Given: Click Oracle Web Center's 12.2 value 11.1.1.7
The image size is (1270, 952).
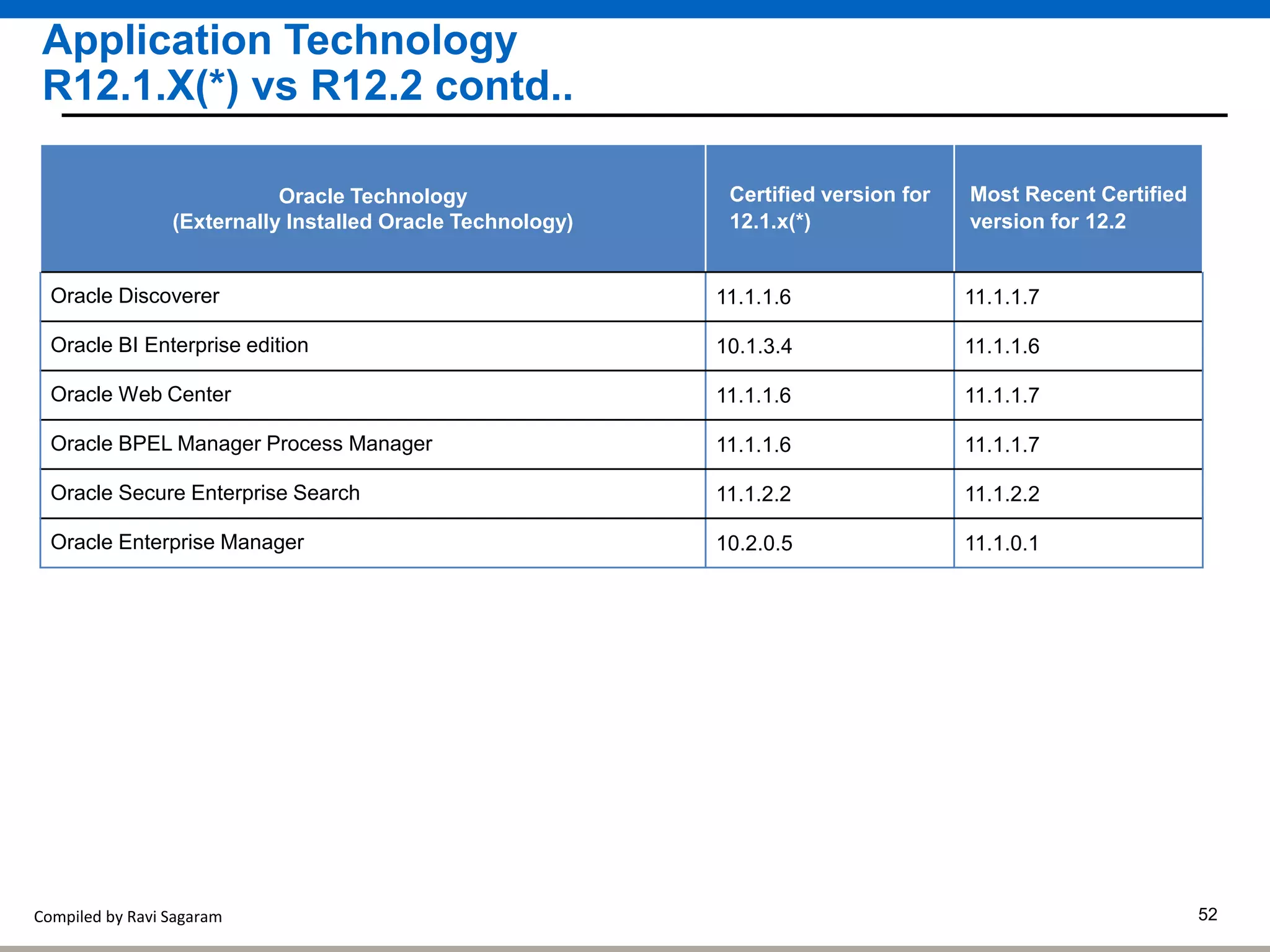Looking at the screenshot, I should (1001, 395).
